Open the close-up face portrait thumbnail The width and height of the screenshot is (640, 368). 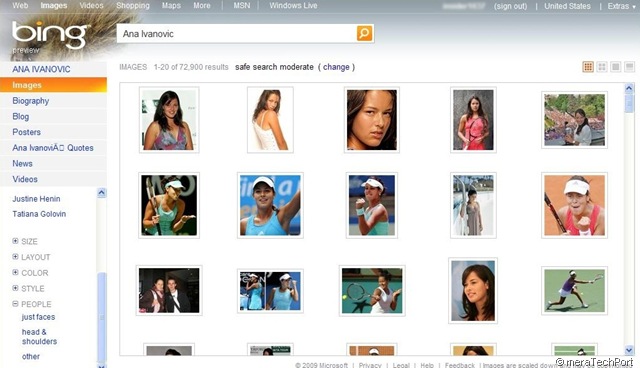(x=371, y=120)
